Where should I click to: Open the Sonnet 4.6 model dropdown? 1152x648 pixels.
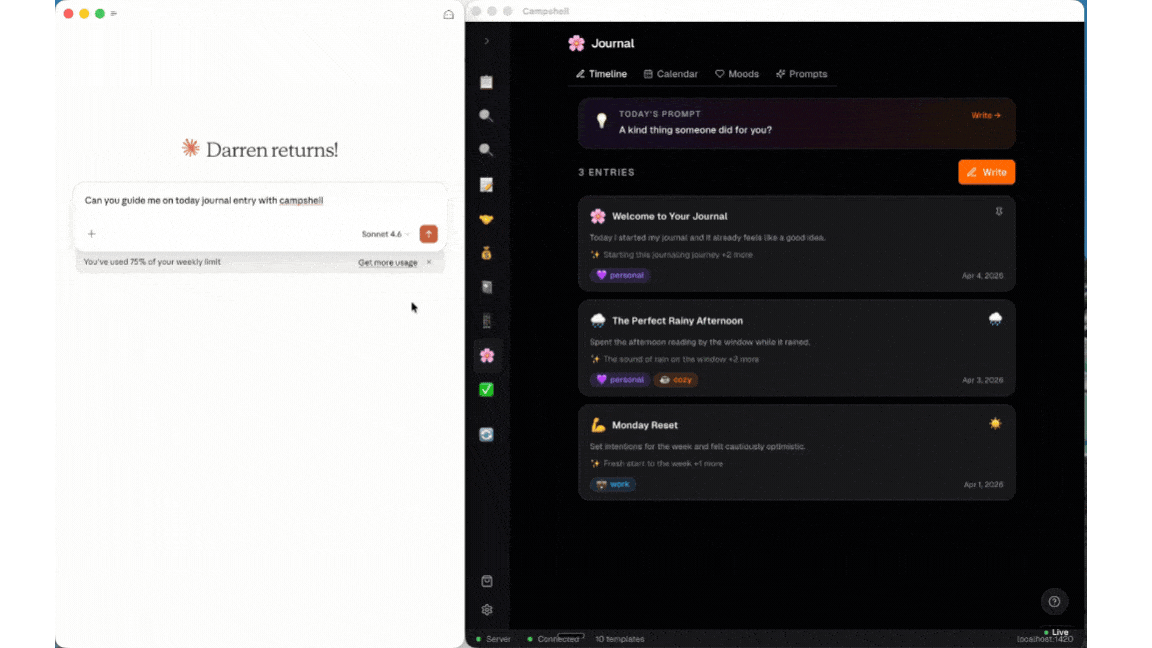[385, 234]
